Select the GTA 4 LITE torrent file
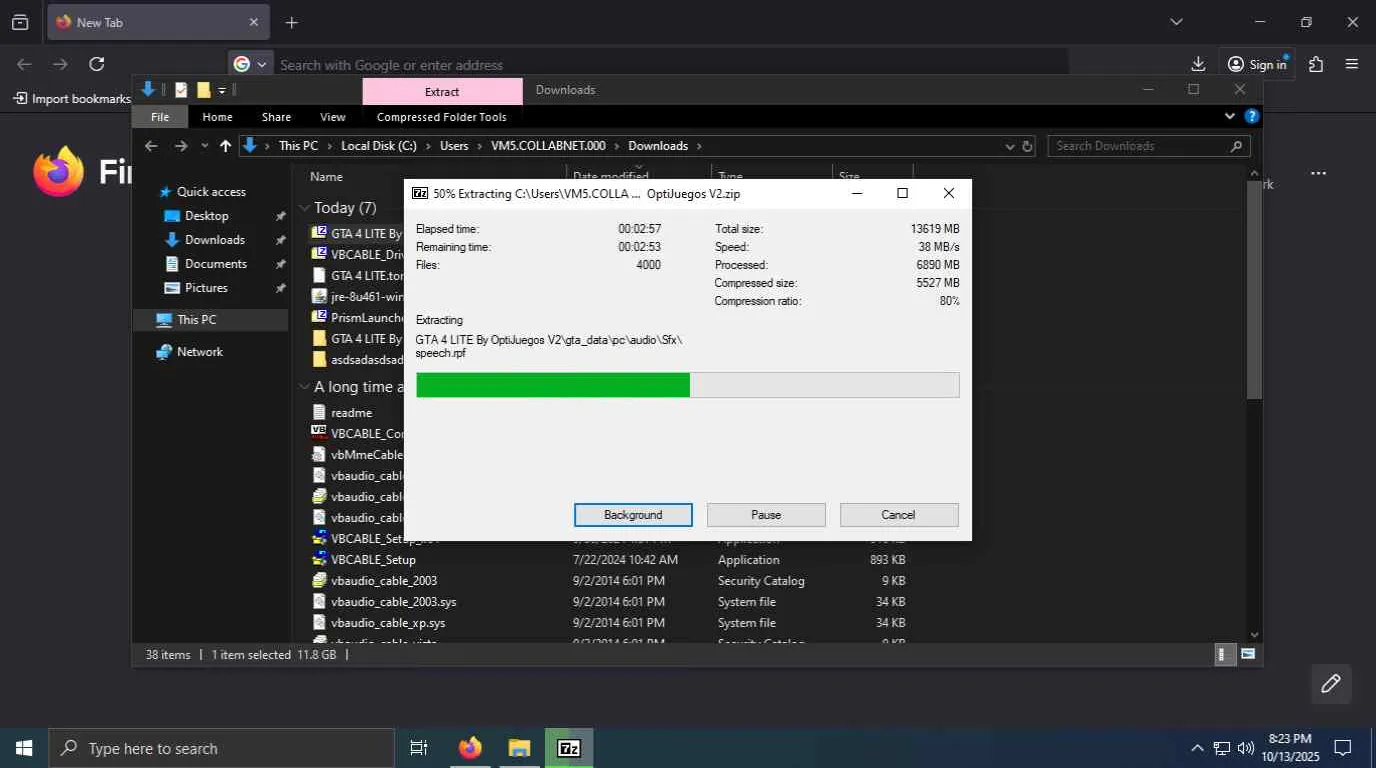Screen dimensions: 1376x768 tap(358, 276)
